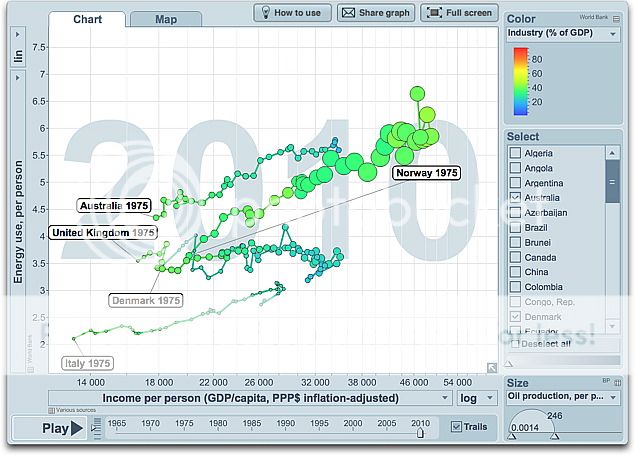Switch to the Map tab

pyautogui.click(x=166, y=19)
